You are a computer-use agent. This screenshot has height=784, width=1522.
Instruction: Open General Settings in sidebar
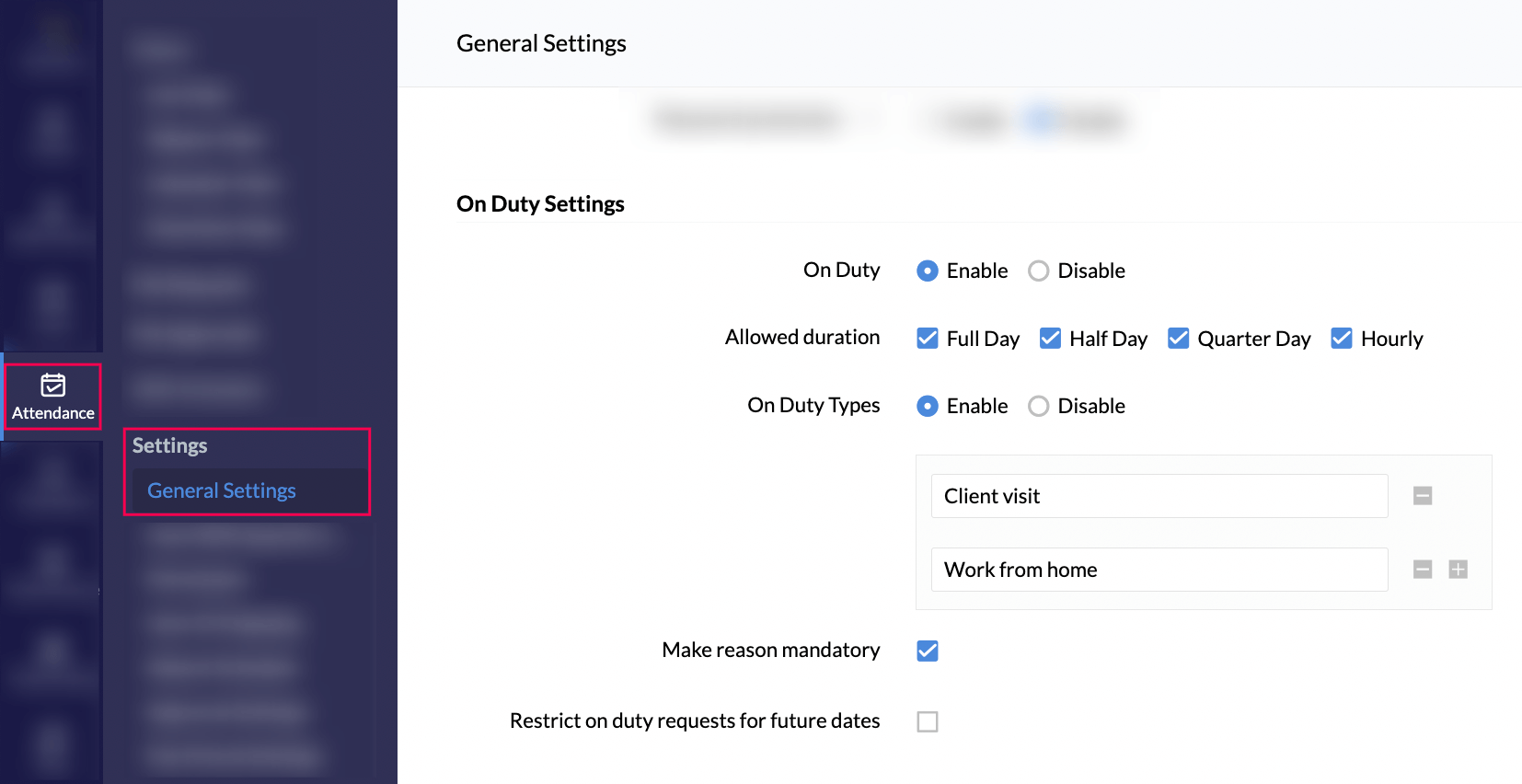(222, 490)
